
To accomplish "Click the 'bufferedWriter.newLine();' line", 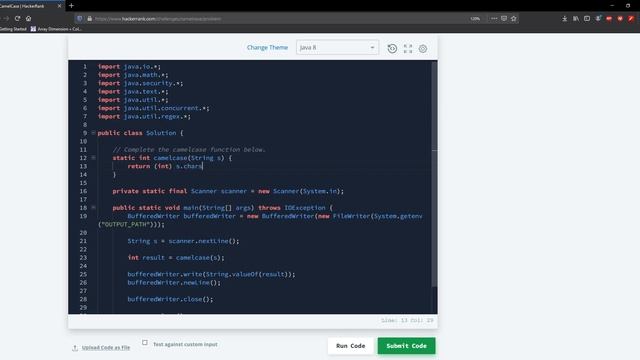I will point(174,282).
